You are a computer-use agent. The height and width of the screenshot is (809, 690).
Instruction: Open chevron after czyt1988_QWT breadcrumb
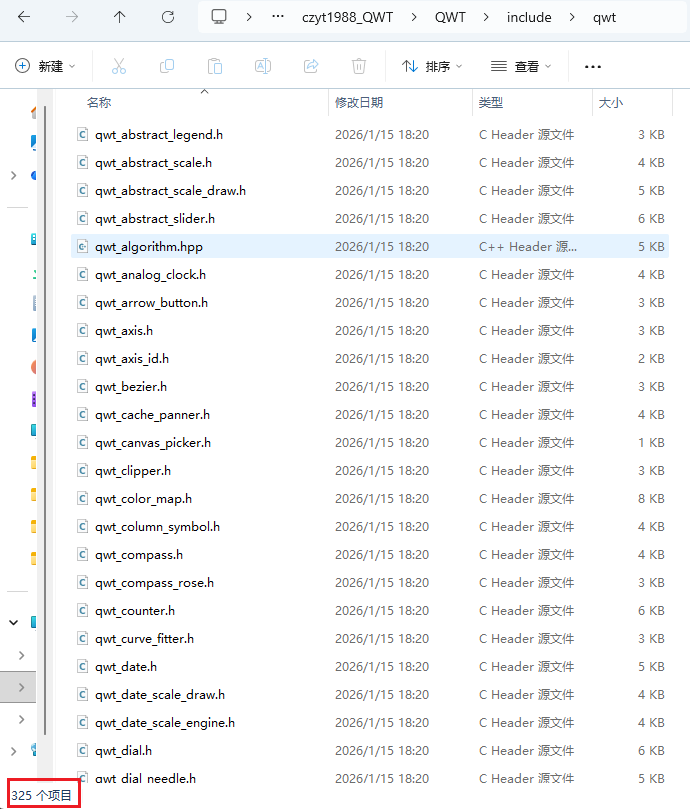point(414,18)
